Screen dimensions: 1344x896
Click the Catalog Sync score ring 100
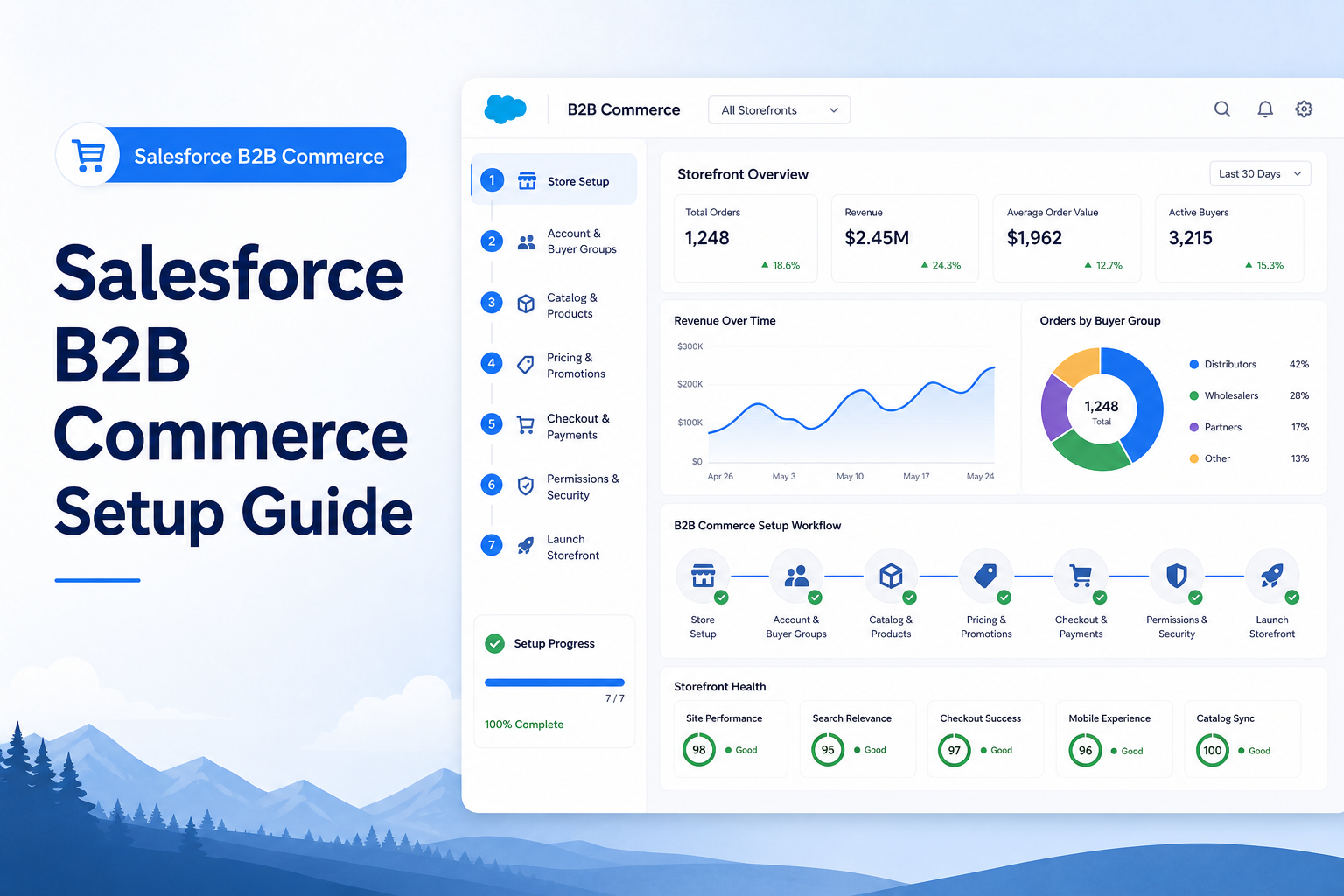pyautogui.click(x=1213, y=750)
